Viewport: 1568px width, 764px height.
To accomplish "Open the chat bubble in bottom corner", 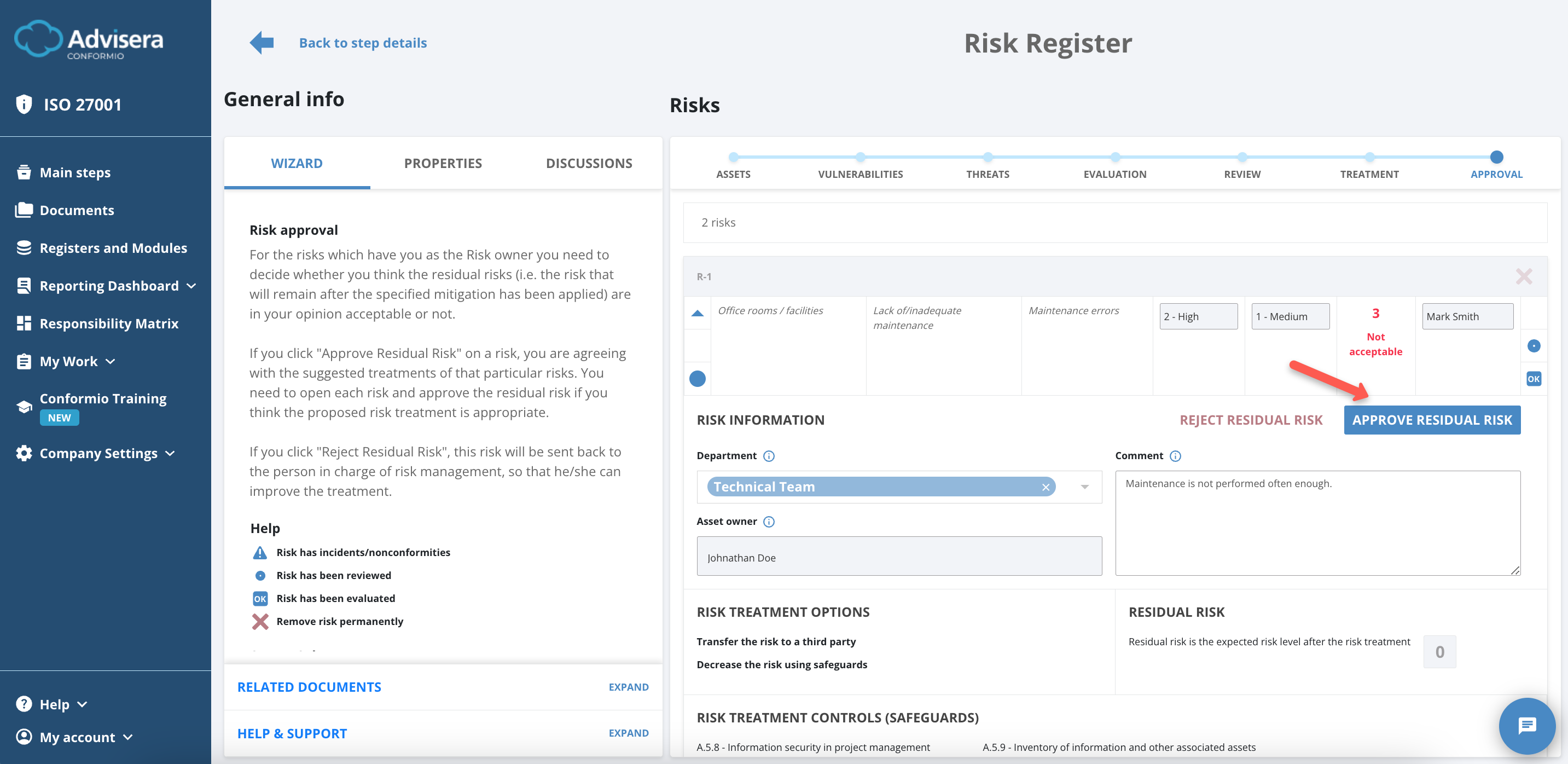I will coord(1526,726).
